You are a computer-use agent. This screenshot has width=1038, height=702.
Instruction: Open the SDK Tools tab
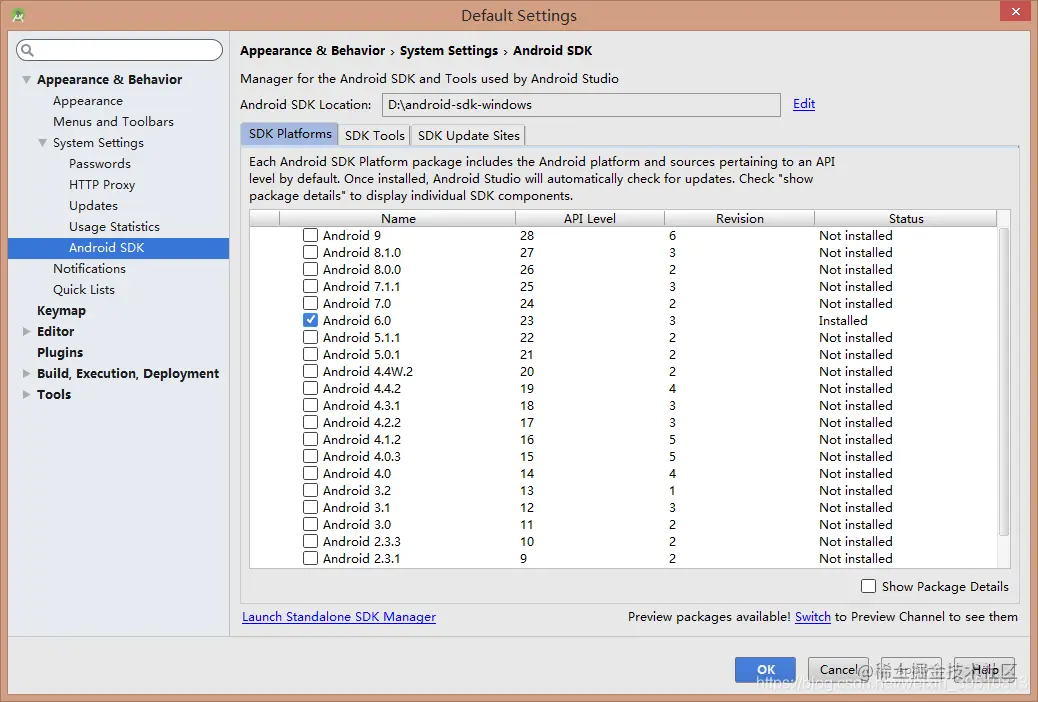pos(375,135)
